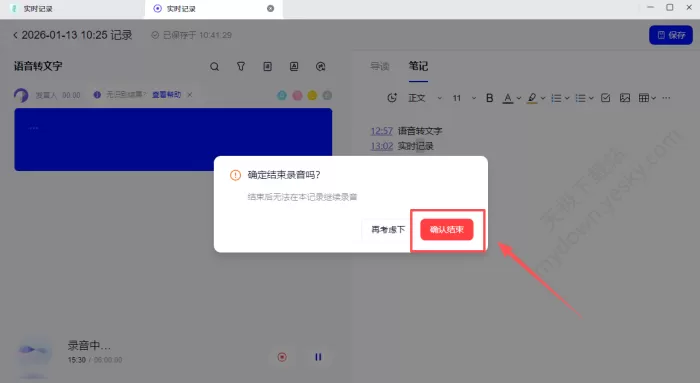Click the orange warning icon in the dialog
Viewport: 700px width, 383px height.
pos(235,175)
